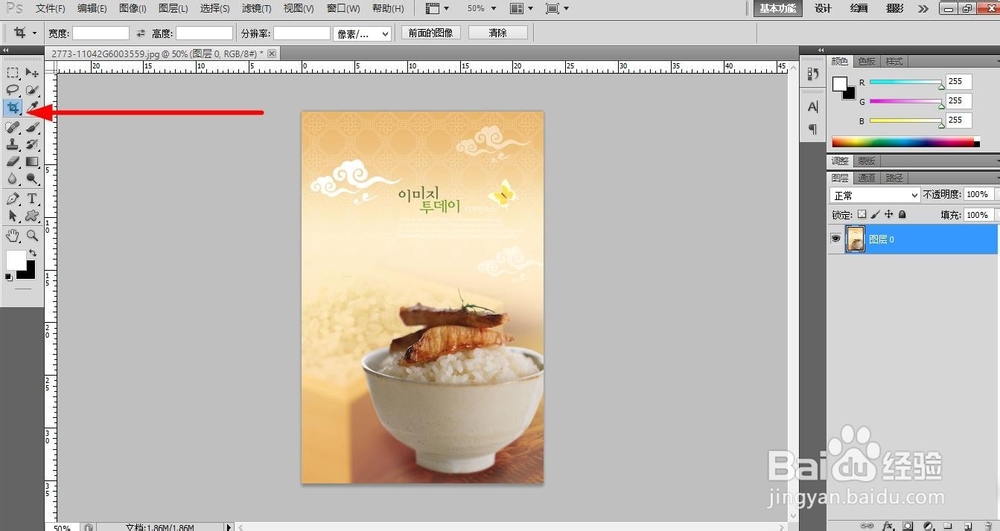
Task: Select the Pen tool
Action: 13,199
